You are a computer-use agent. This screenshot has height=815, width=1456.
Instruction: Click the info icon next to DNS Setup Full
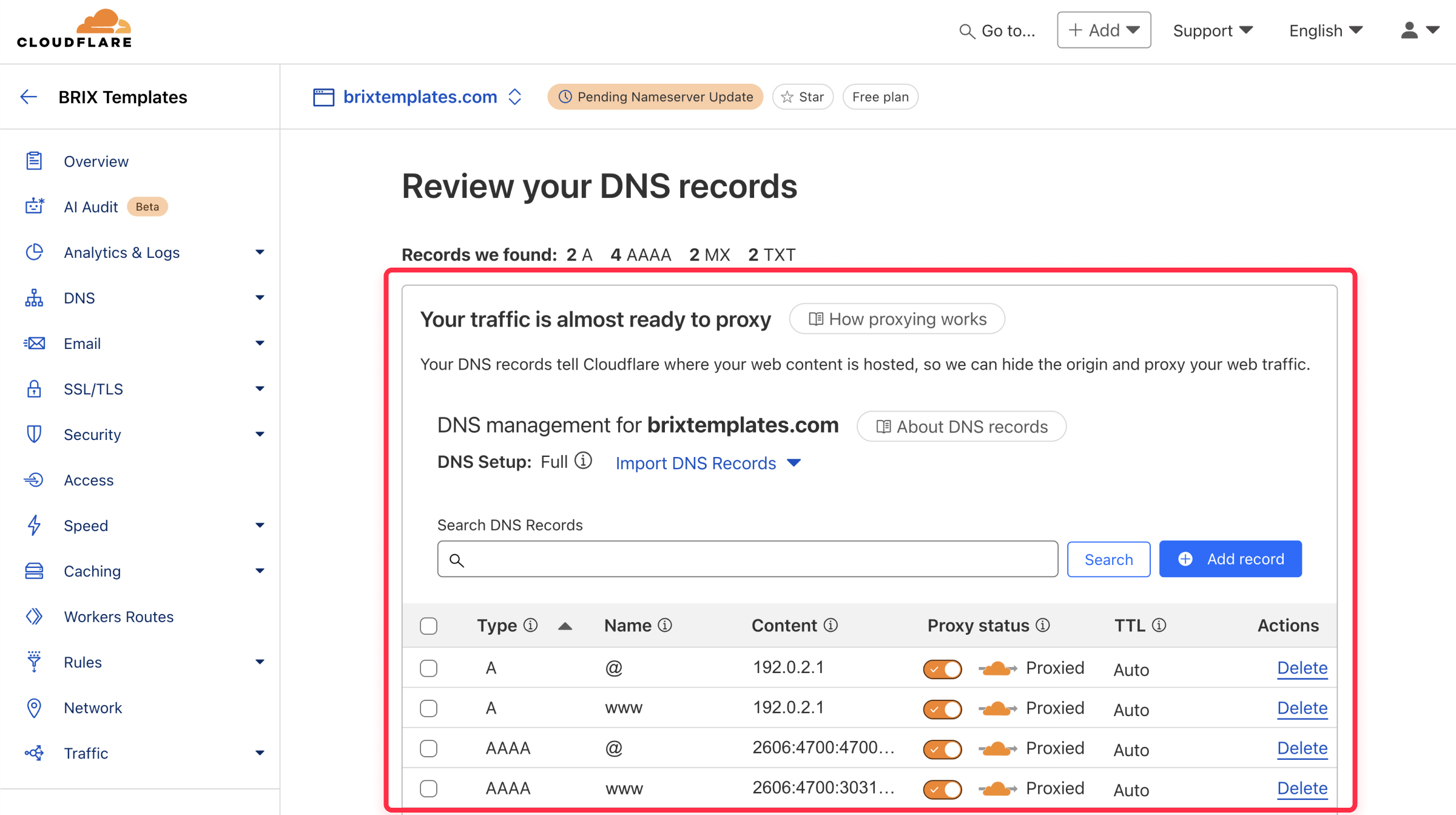pos(583,461)
